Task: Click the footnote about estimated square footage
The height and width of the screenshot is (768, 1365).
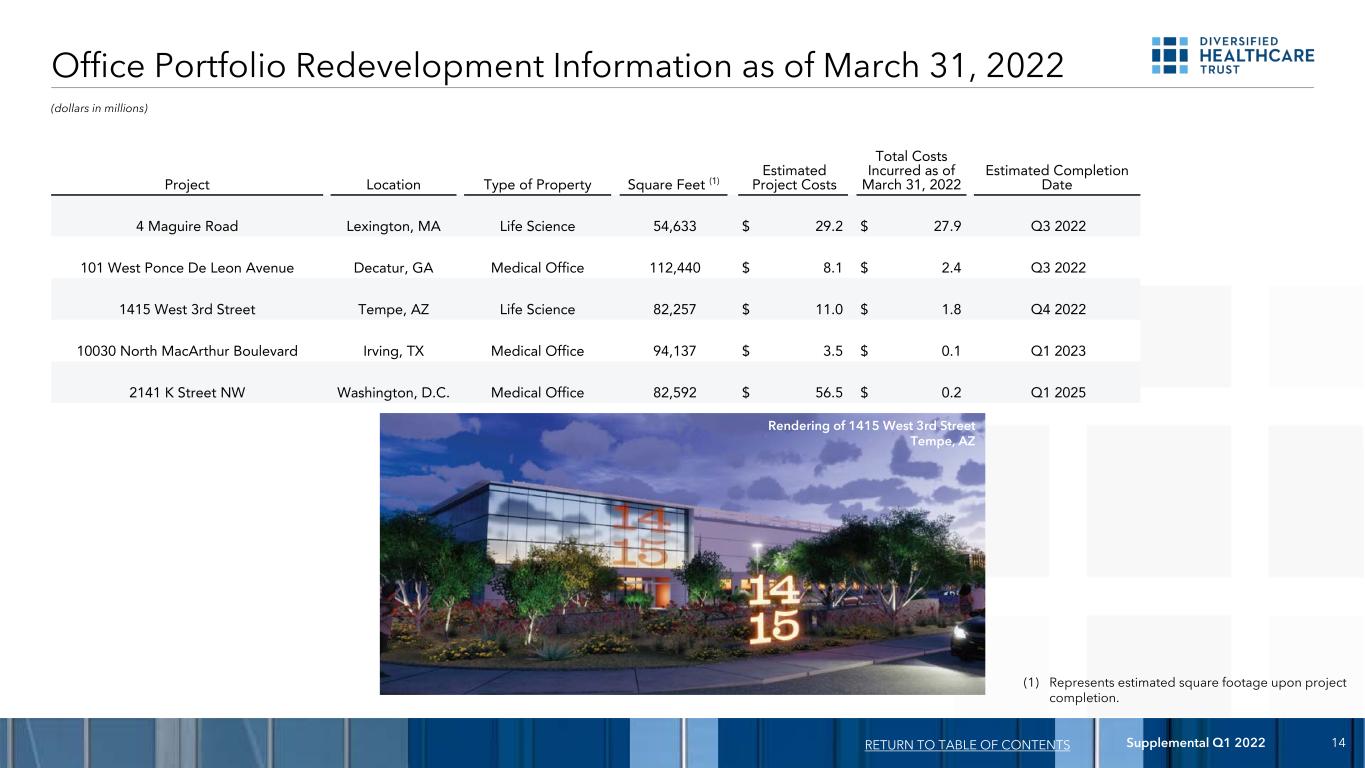Action: point(1185,690)
